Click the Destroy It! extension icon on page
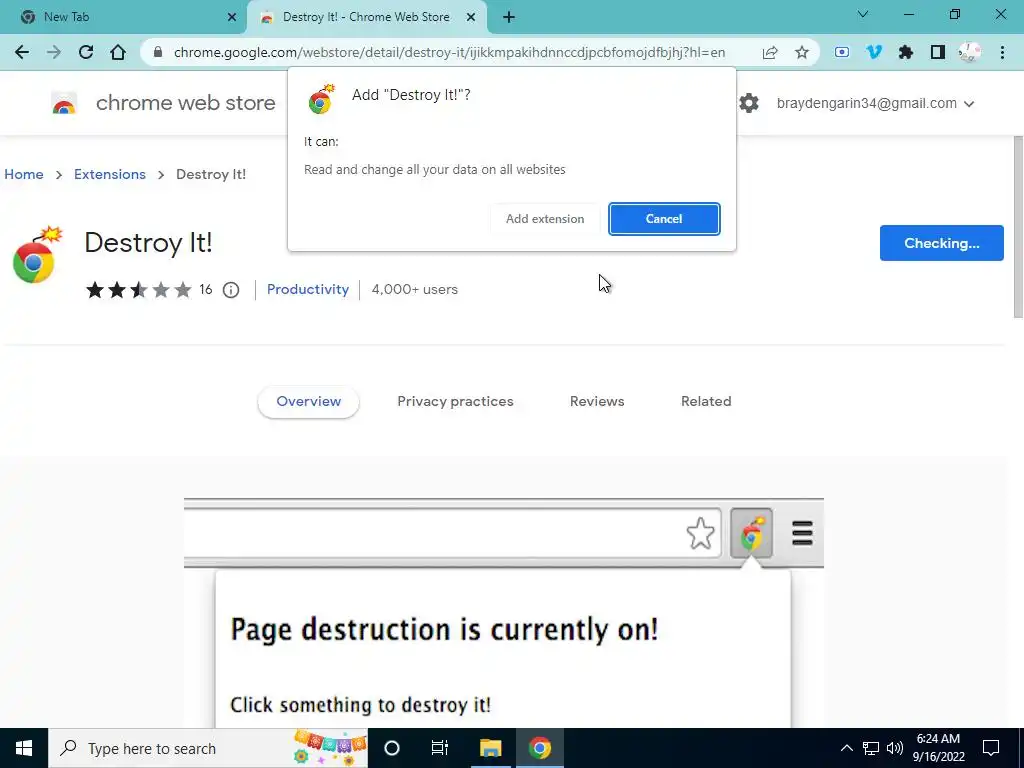 tap(36, 255)
